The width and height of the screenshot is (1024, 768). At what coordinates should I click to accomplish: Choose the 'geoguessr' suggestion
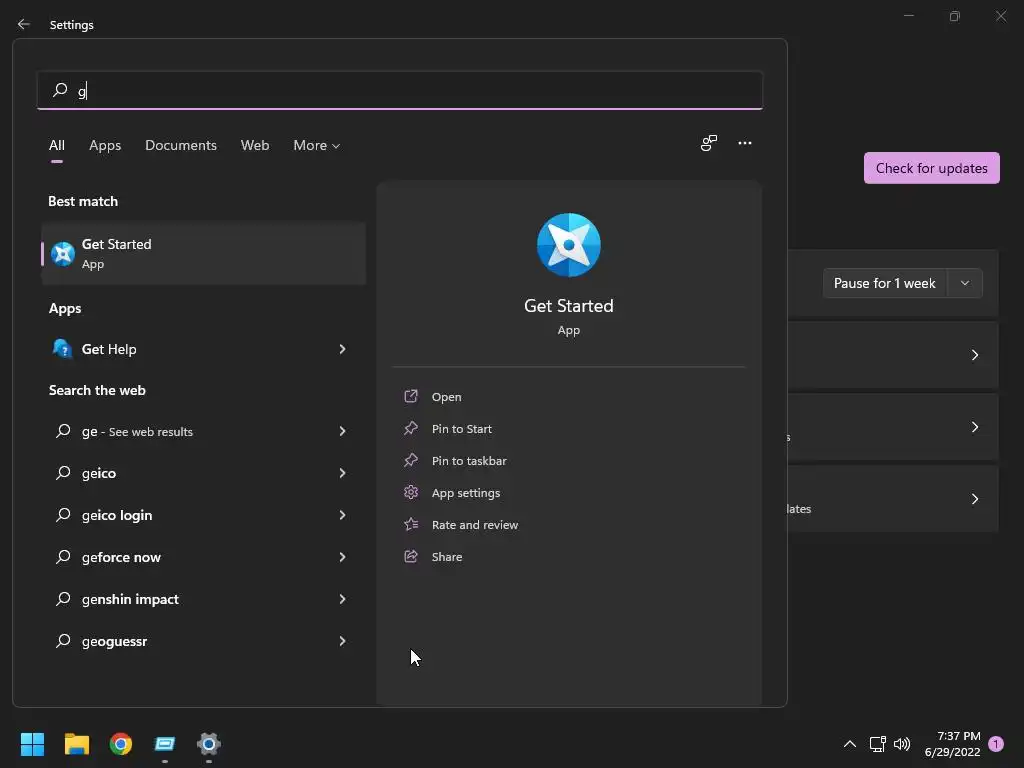click(x=204, y=641)
